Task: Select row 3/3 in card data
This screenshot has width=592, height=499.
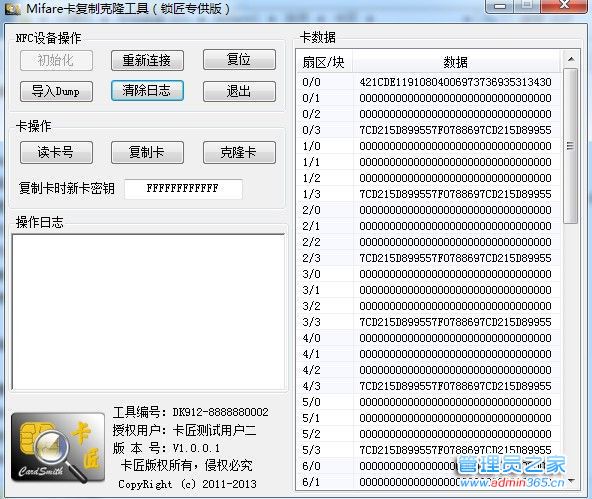Action: coord(428,322)
